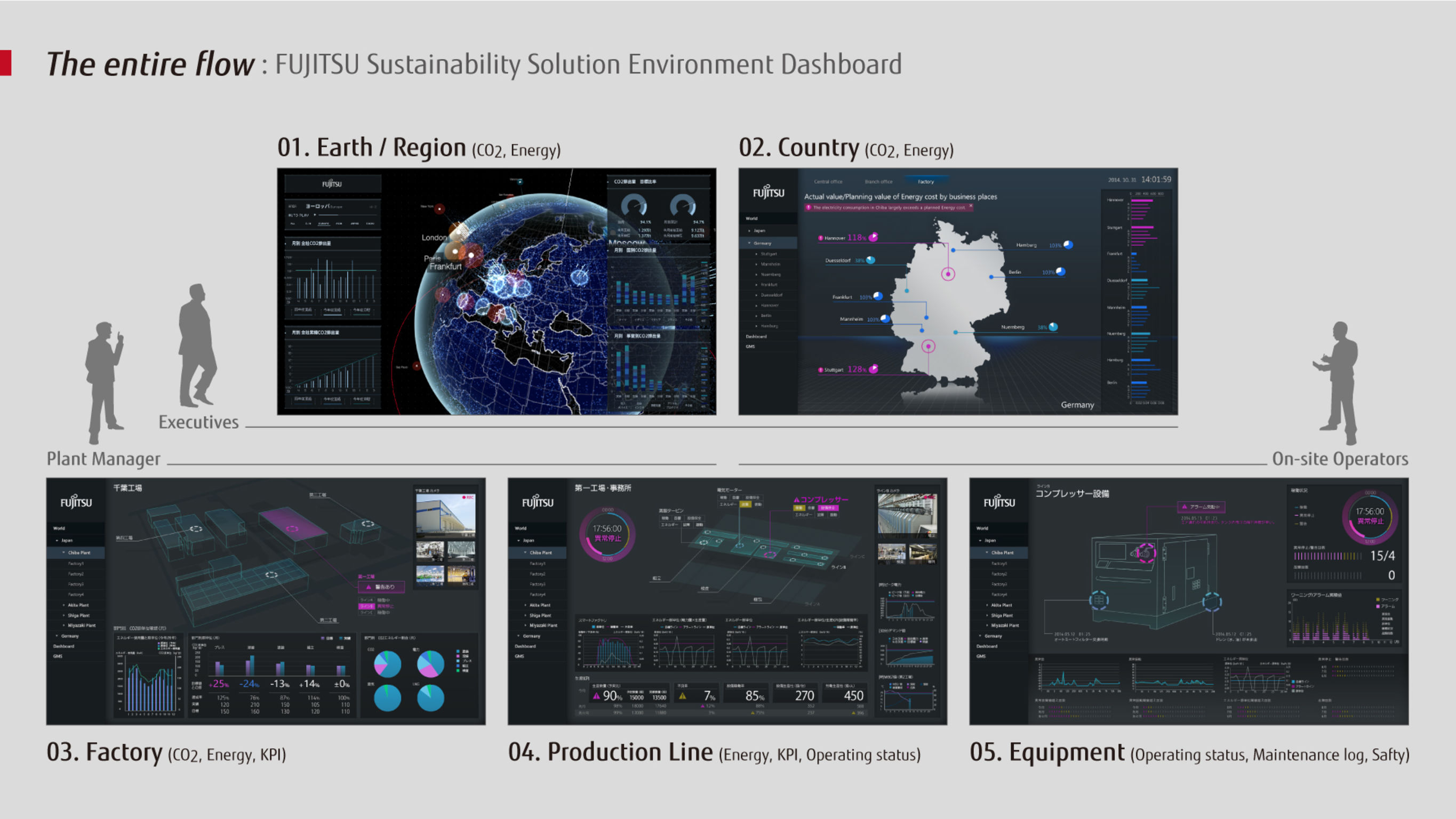Viewport: 1456px width, 819px height.
Task: Click Frankfurt 103% pie icon in Country dashboard
Action: (878, 296)
